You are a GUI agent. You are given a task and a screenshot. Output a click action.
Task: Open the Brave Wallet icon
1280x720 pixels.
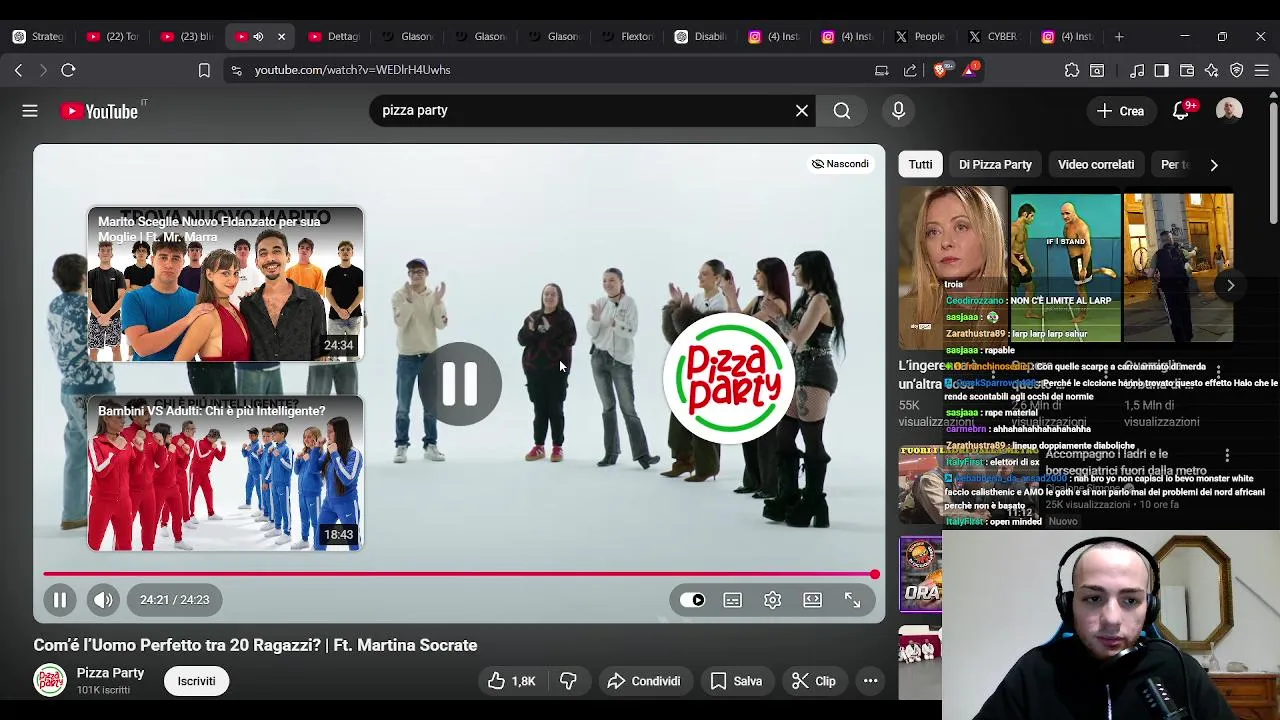pos(1187,70)
